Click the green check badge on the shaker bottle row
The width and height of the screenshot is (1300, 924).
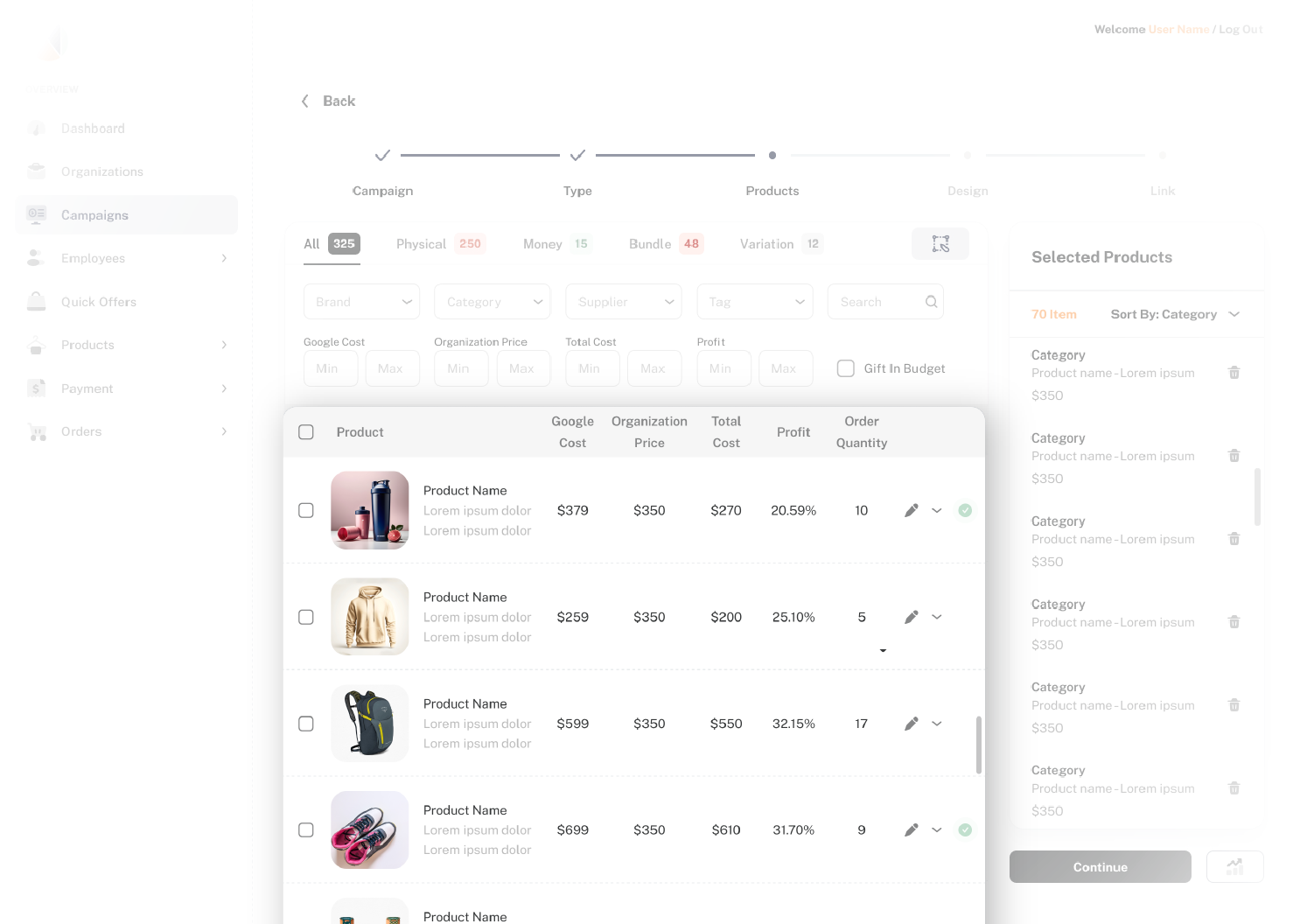click(965, 510)
